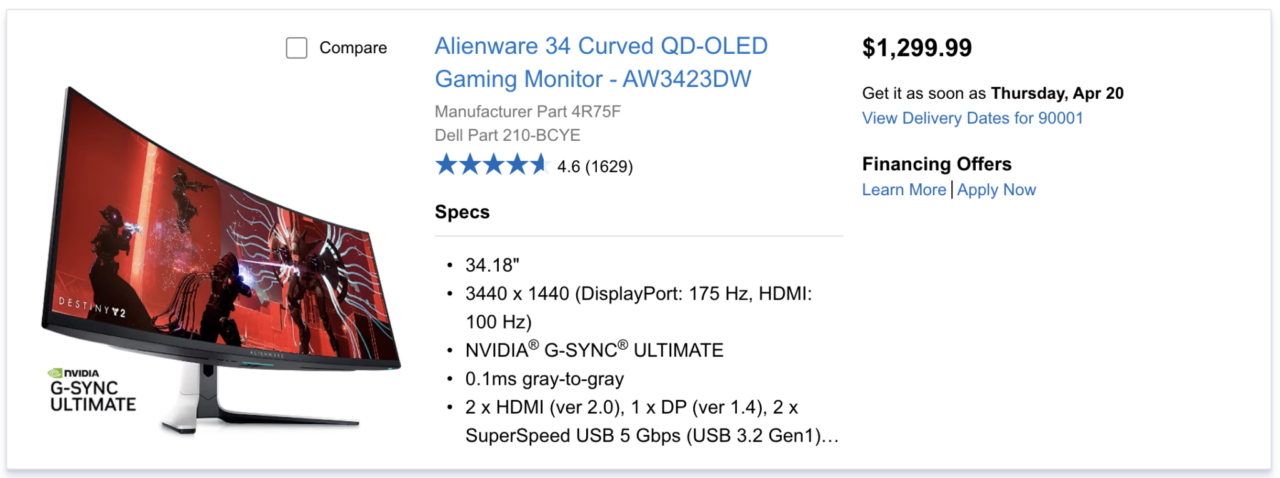Click the Specs section heading
Viewport: 1280px width, 478px height.
coord(462,212)
